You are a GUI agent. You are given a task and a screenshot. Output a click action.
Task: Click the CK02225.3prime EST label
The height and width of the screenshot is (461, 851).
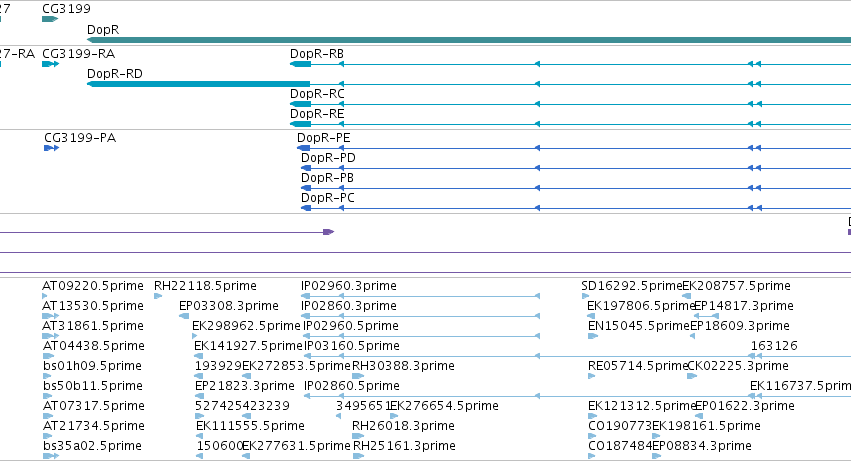[x=738, y=366]
